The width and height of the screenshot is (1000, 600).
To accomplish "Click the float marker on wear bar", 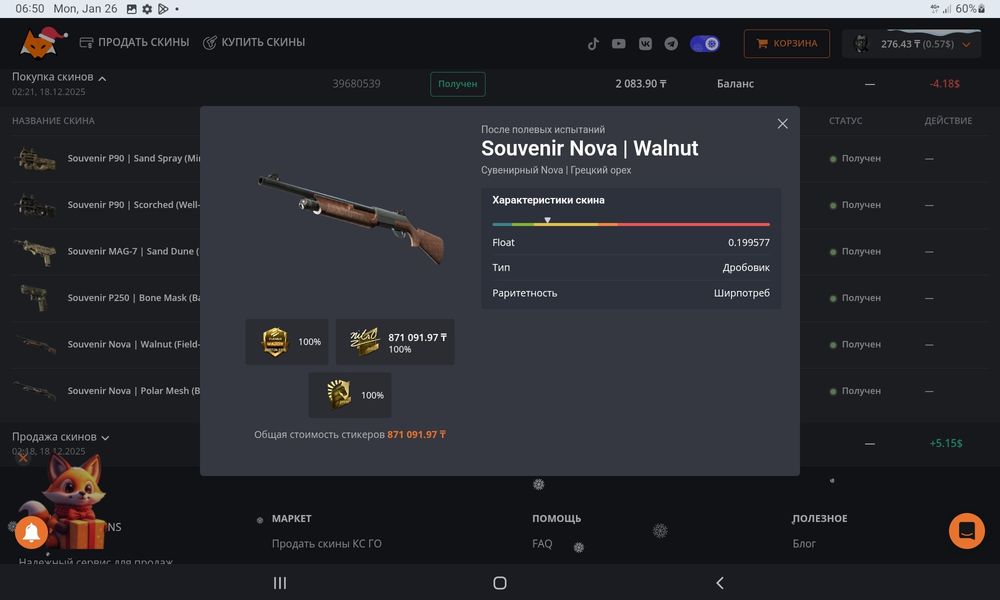I will pyautogui.click(x=547, y=220).
